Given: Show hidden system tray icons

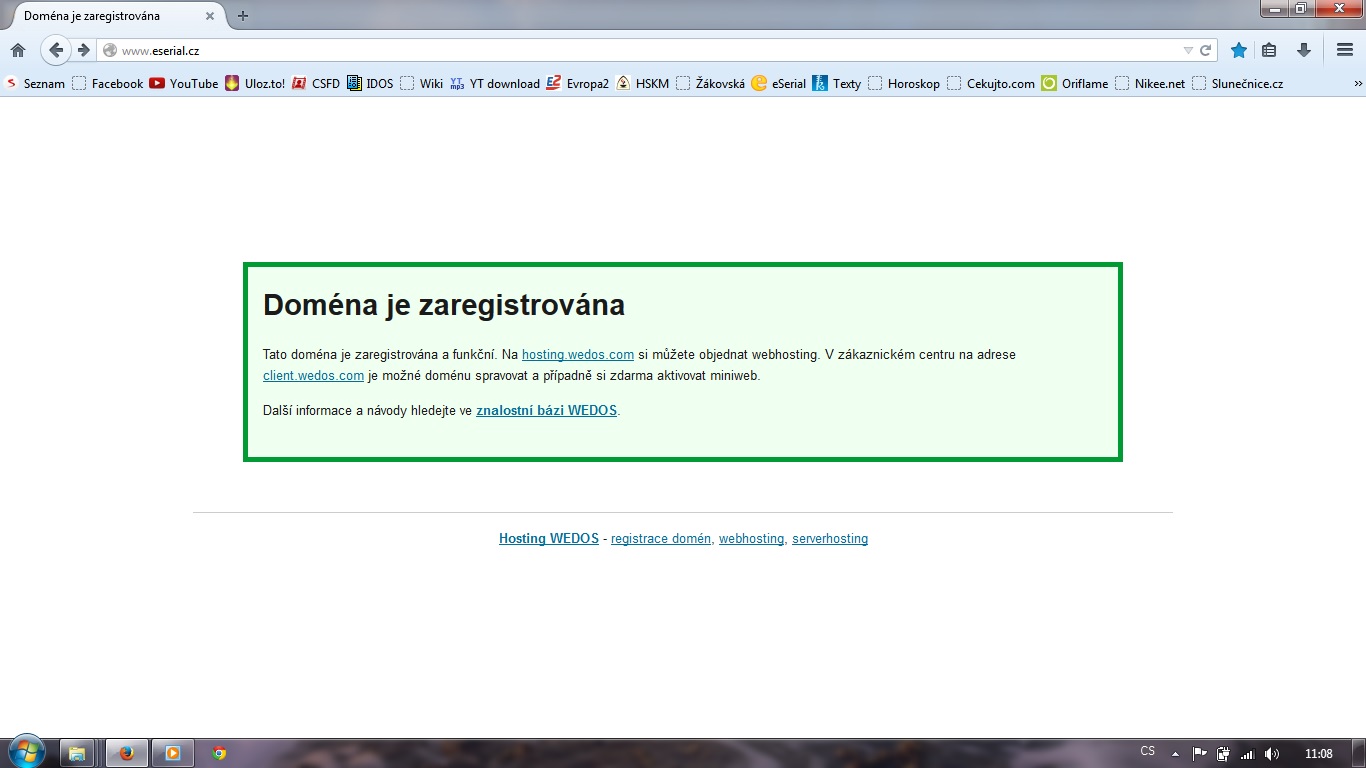Looking at the screenshot, I should [x=1176, y=754].
